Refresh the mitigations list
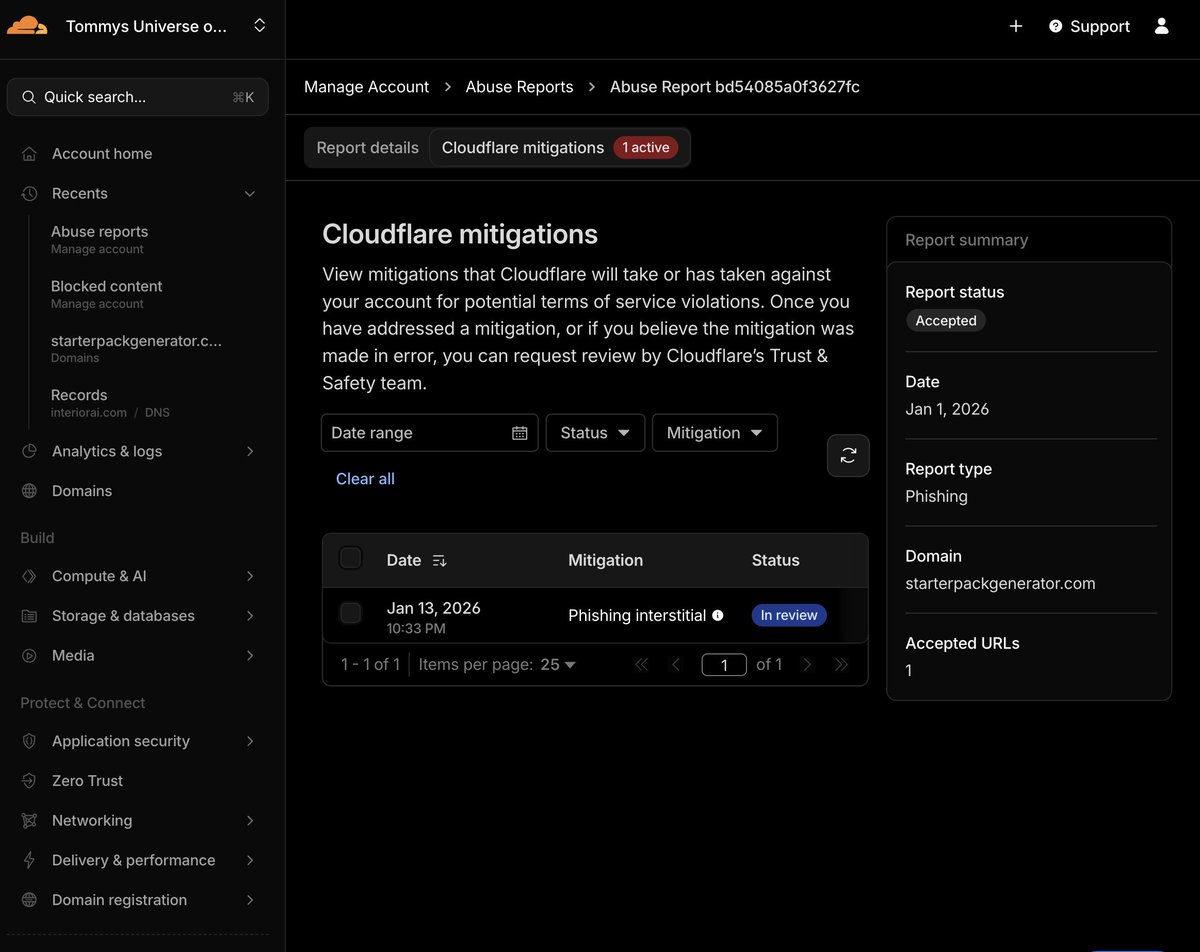This screenshot has height=952, width=1200. point(848,456)
